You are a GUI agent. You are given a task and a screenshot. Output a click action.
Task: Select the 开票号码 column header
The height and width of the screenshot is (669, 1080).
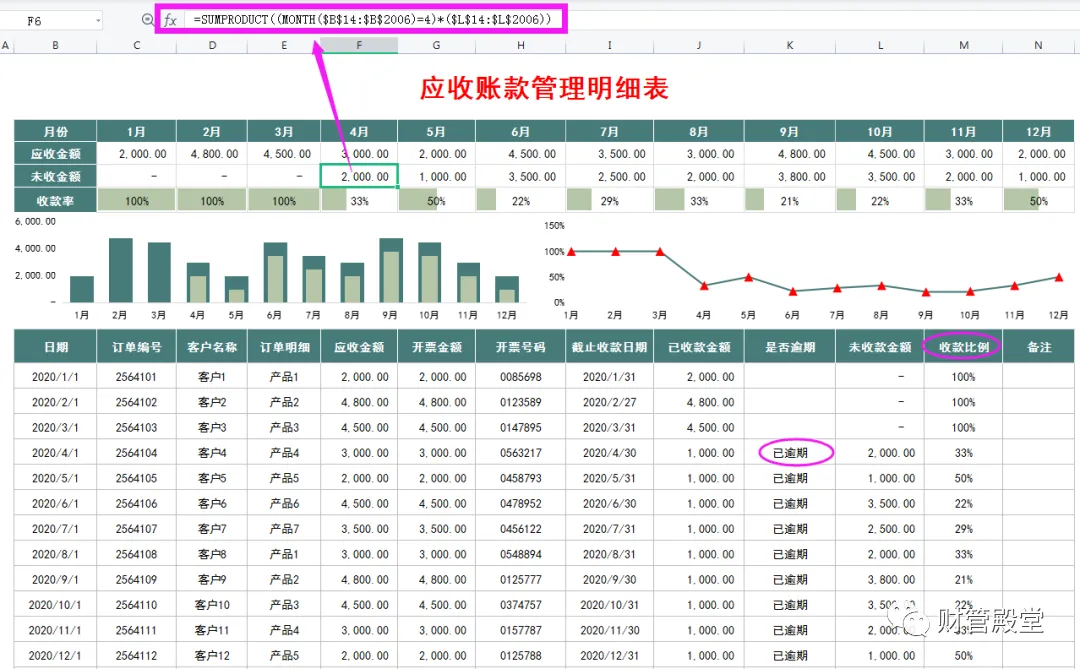[520, 347]
